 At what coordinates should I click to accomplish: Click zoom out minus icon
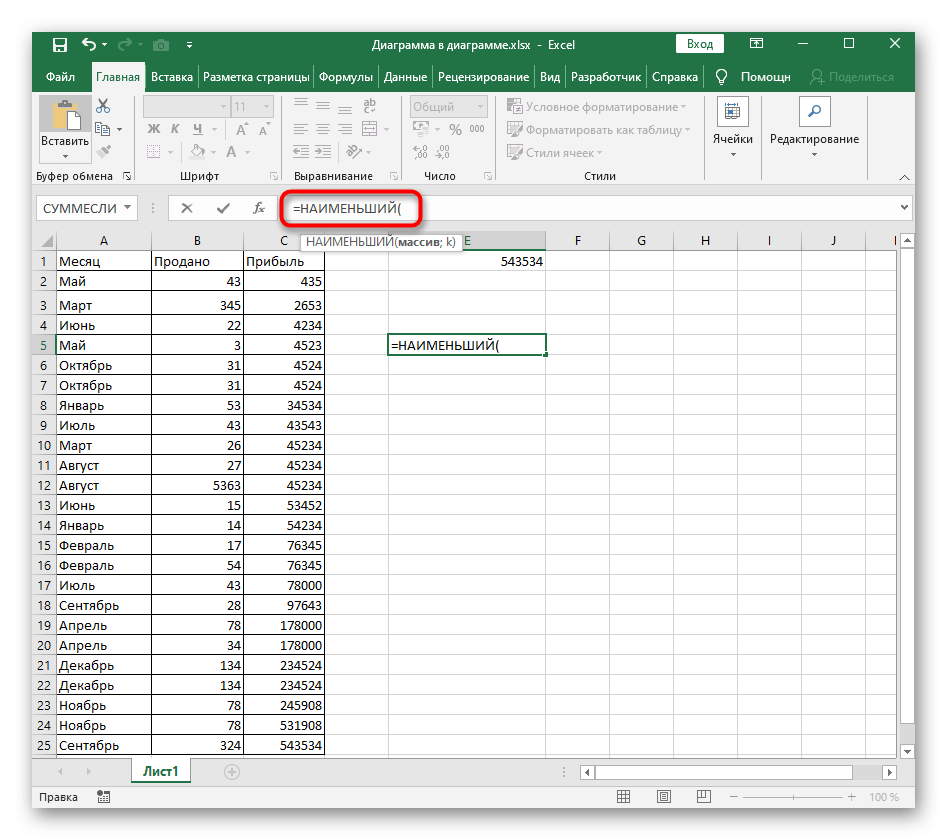tap(734, 797)
